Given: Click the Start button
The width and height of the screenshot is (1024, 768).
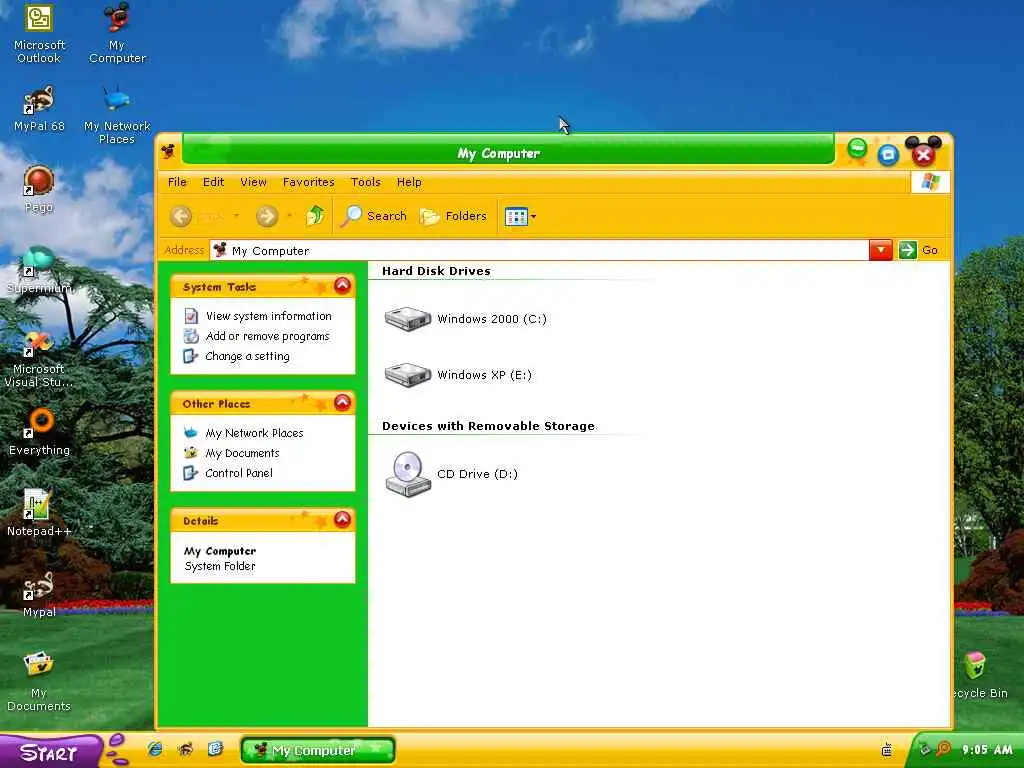Looking at the screenshot, I should [50, 752].
